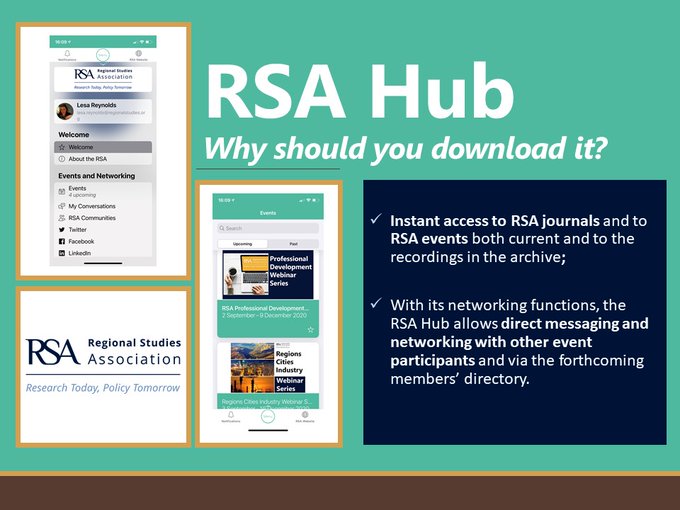The width and height of the screenshot is (680, 510).
Task: Click the 'Events and Networking' section header
Action: tap(97, 176)
